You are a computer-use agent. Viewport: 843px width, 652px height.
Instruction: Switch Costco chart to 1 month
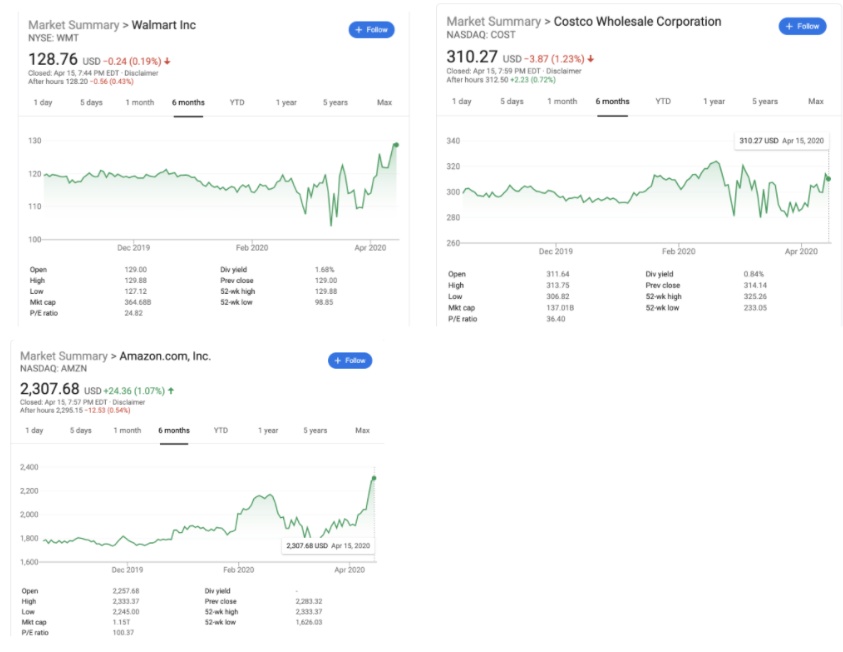pos(563,101)
